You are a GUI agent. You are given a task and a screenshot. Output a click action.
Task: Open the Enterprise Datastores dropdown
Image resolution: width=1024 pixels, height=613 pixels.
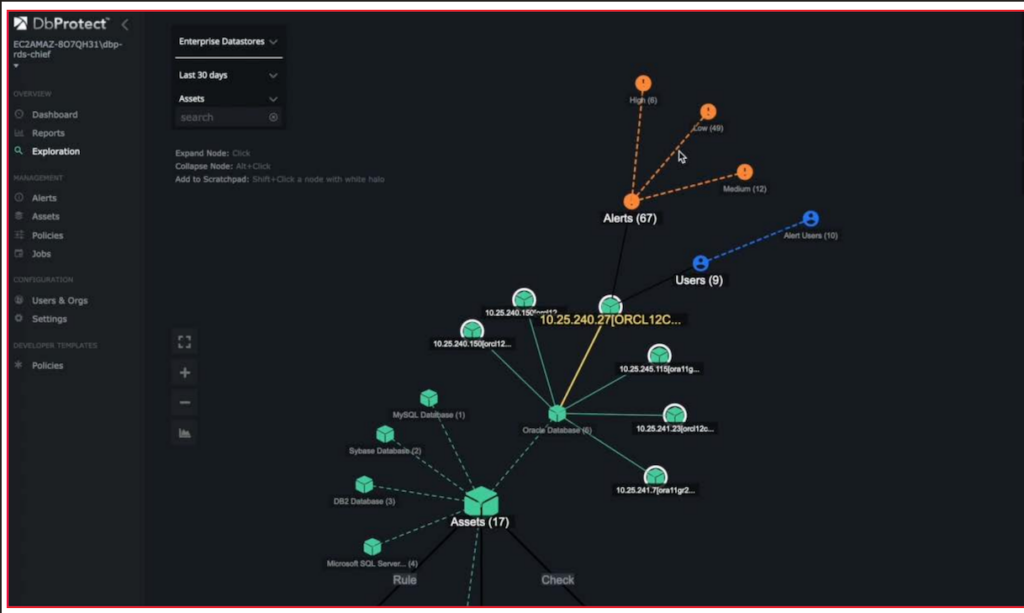[x=228, y=41]
